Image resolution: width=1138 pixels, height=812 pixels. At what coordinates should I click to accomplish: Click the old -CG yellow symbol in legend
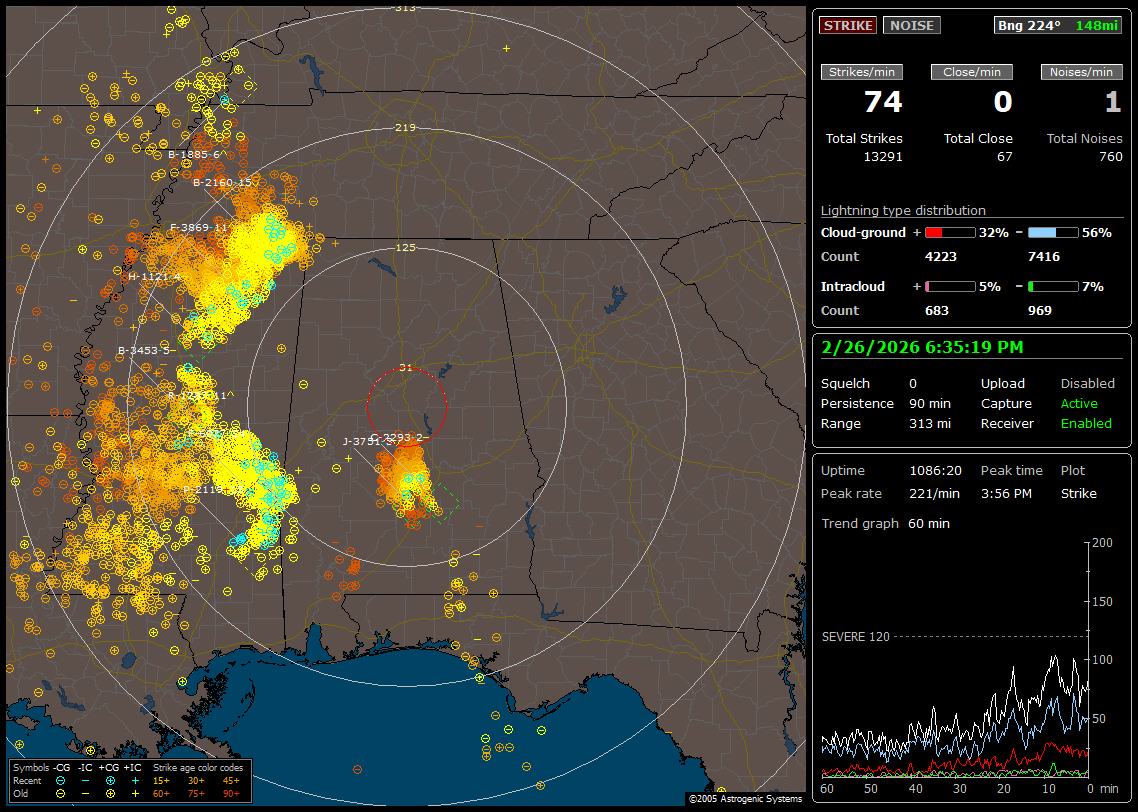(60, 792)
